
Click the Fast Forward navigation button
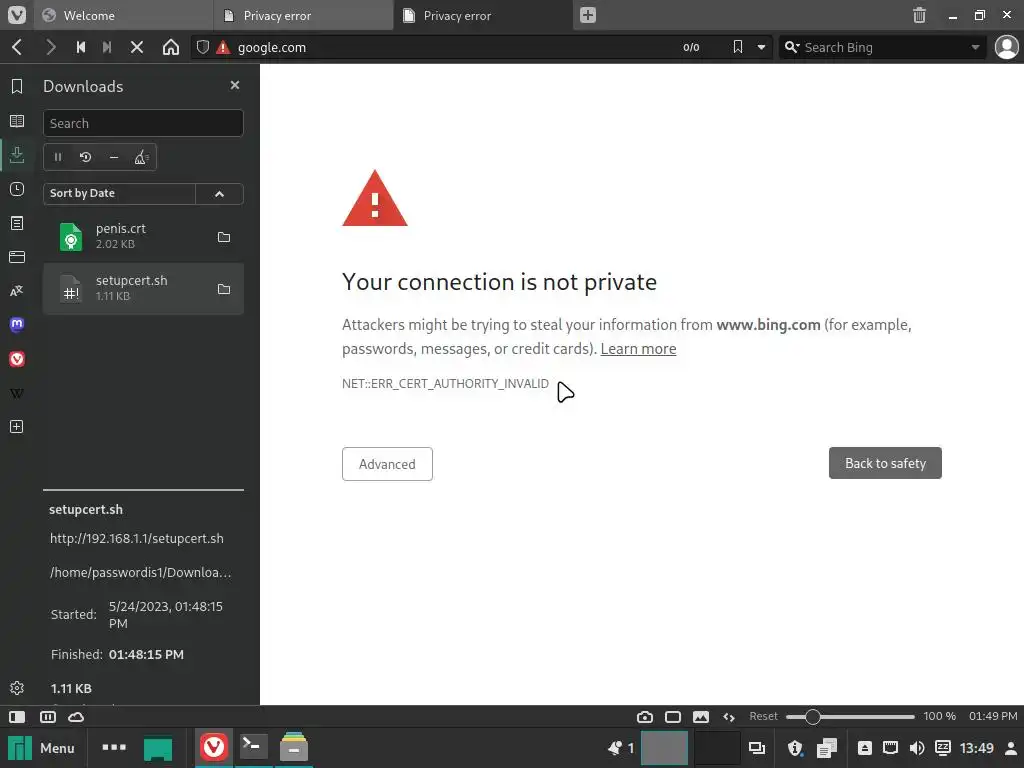pyautogui.click(x=107, y=47)
